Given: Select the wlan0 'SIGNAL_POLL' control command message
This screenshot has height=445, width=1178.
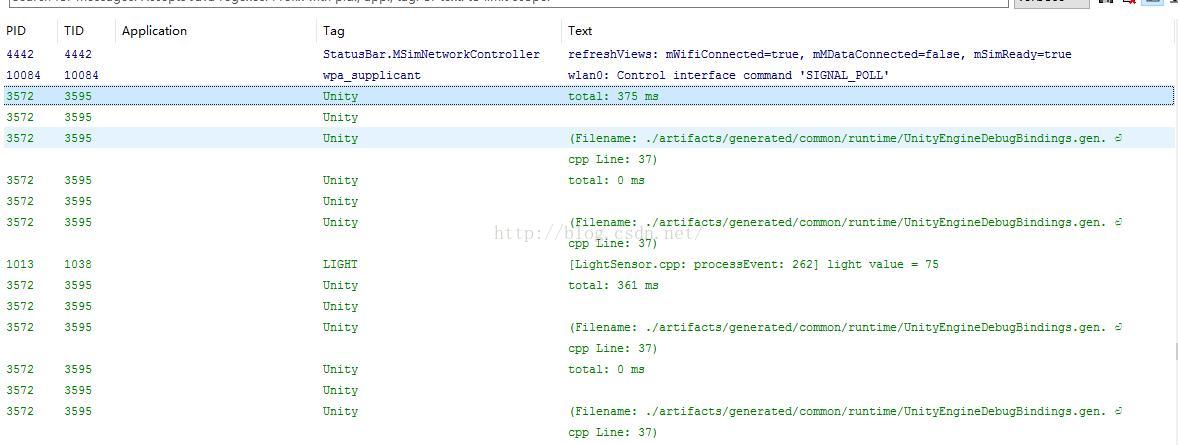Looking at the screenshot, I should coord(729,75).
